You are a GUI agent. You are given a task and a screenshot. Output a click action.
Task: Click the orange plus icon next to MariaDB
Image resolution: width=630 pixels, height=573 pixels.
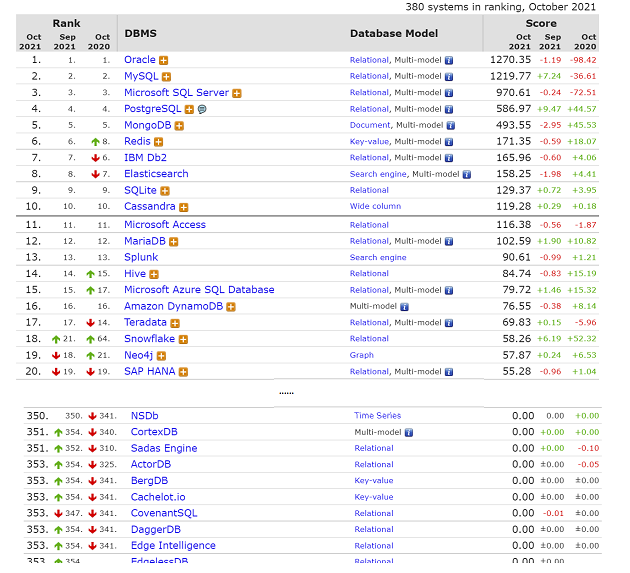tap(174, 242)
